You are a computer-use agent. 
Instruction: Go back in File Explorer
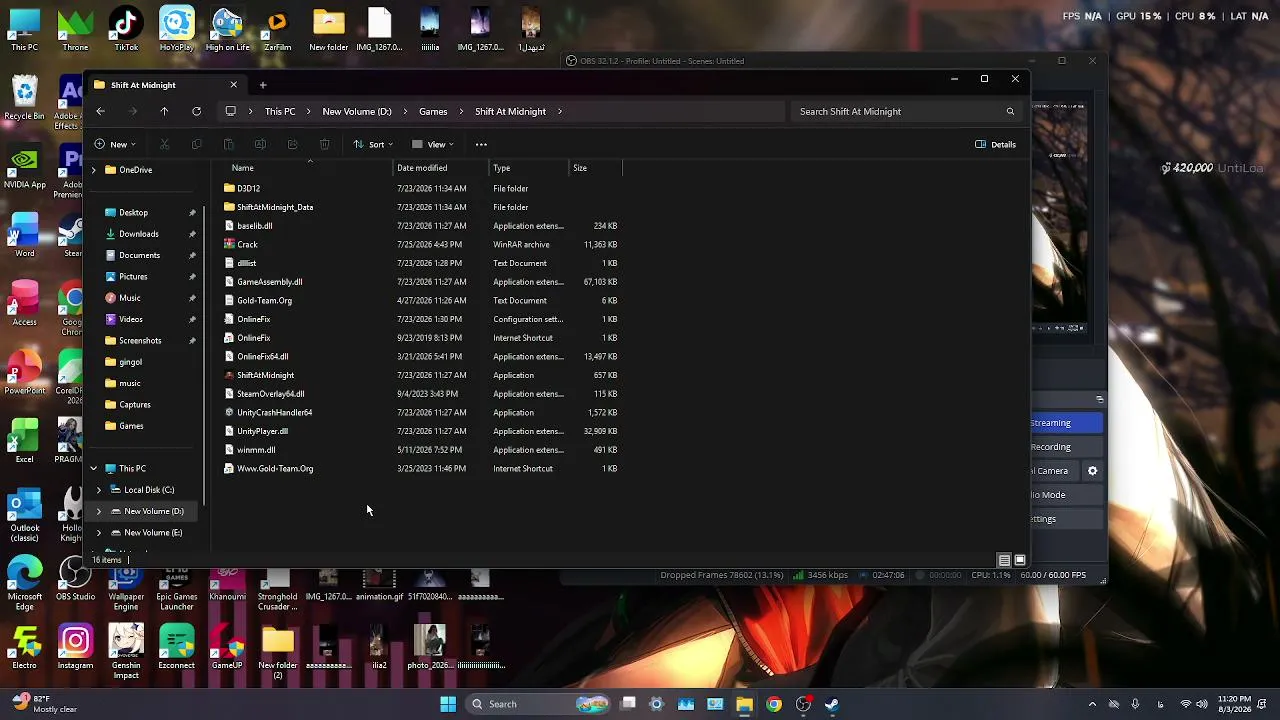click(100, 111)
